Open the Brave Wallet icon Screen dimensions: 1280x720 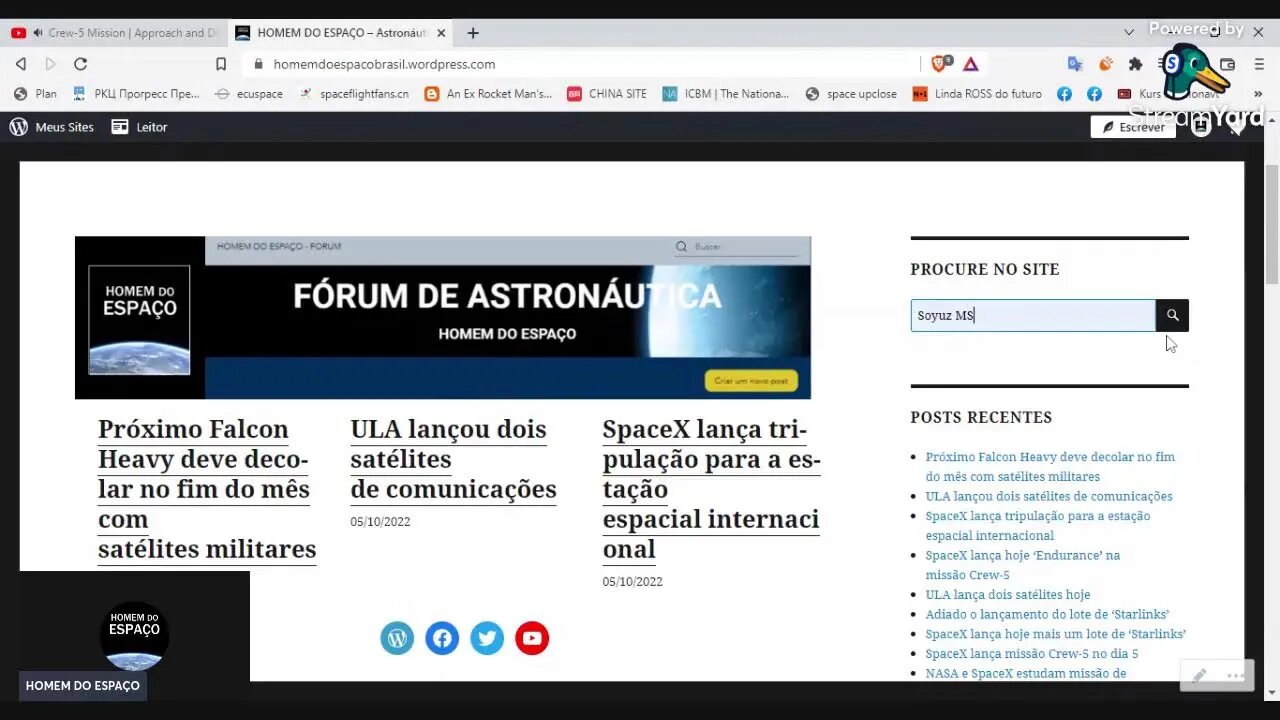1228,64
